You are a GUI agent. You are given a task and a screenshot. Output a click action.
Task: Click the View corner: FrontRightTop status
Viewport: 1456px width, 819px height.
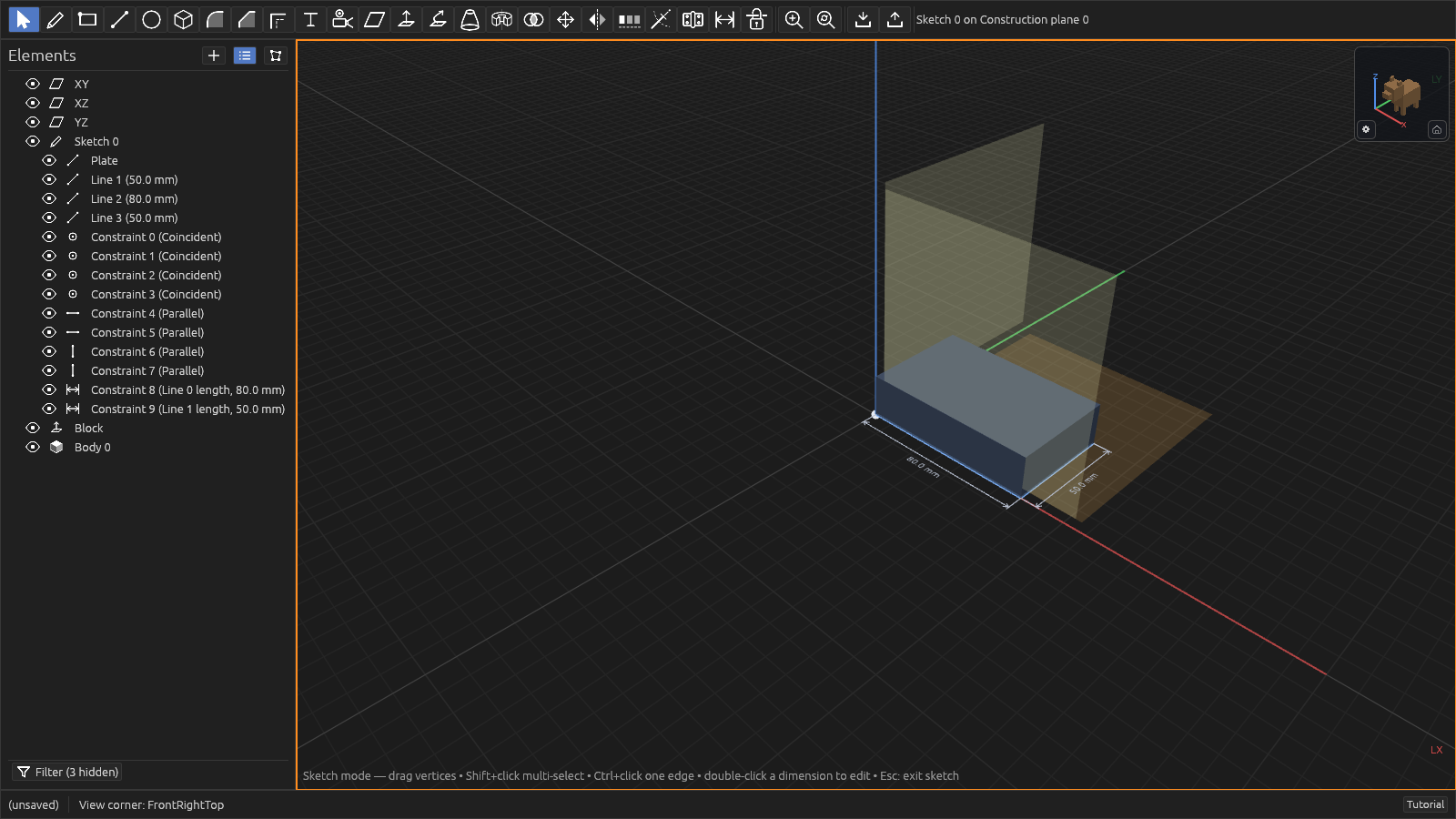tap(151, 804)
